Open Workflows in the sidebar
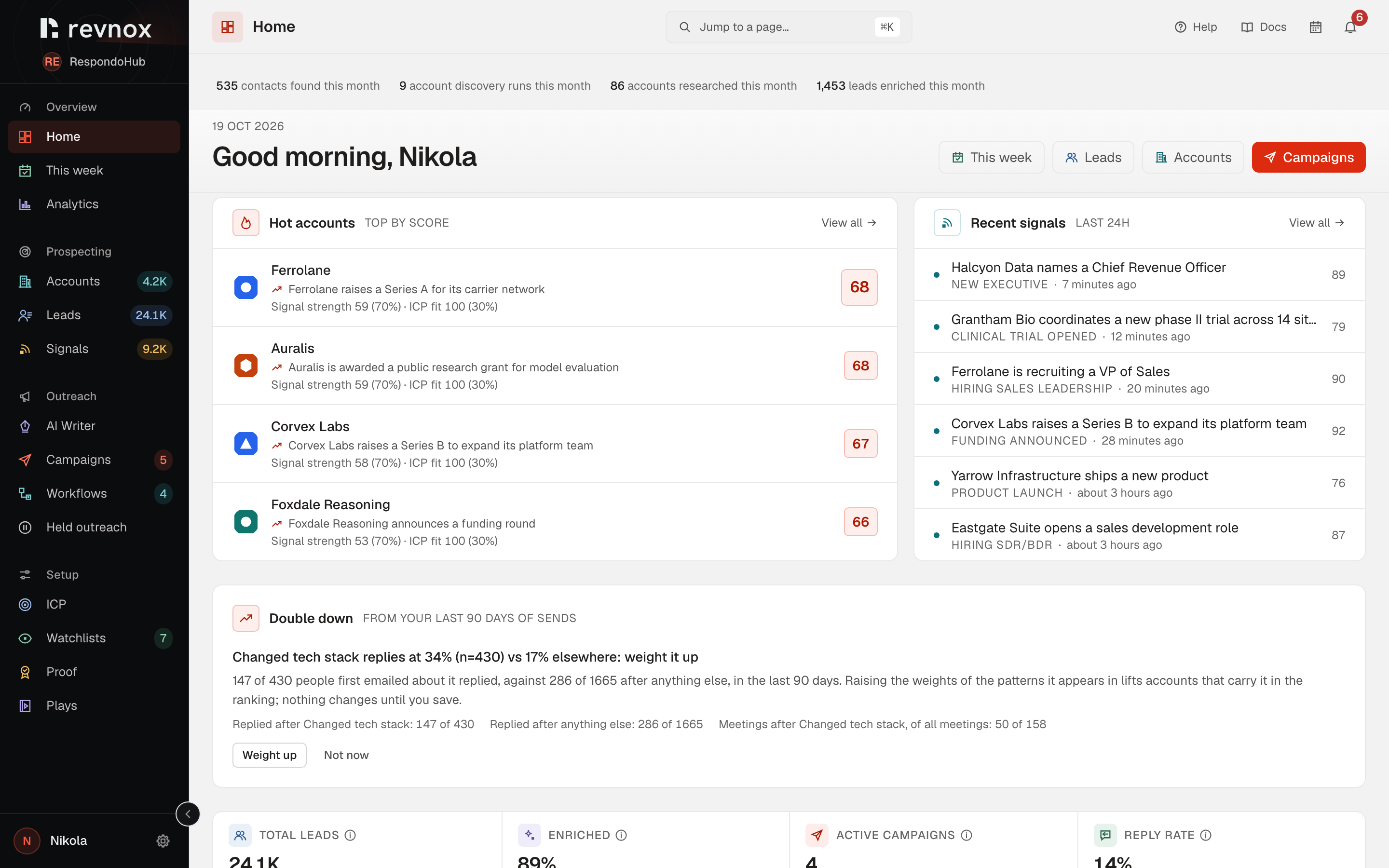This screenshot has width=1389, height=868. coord(94,494)
